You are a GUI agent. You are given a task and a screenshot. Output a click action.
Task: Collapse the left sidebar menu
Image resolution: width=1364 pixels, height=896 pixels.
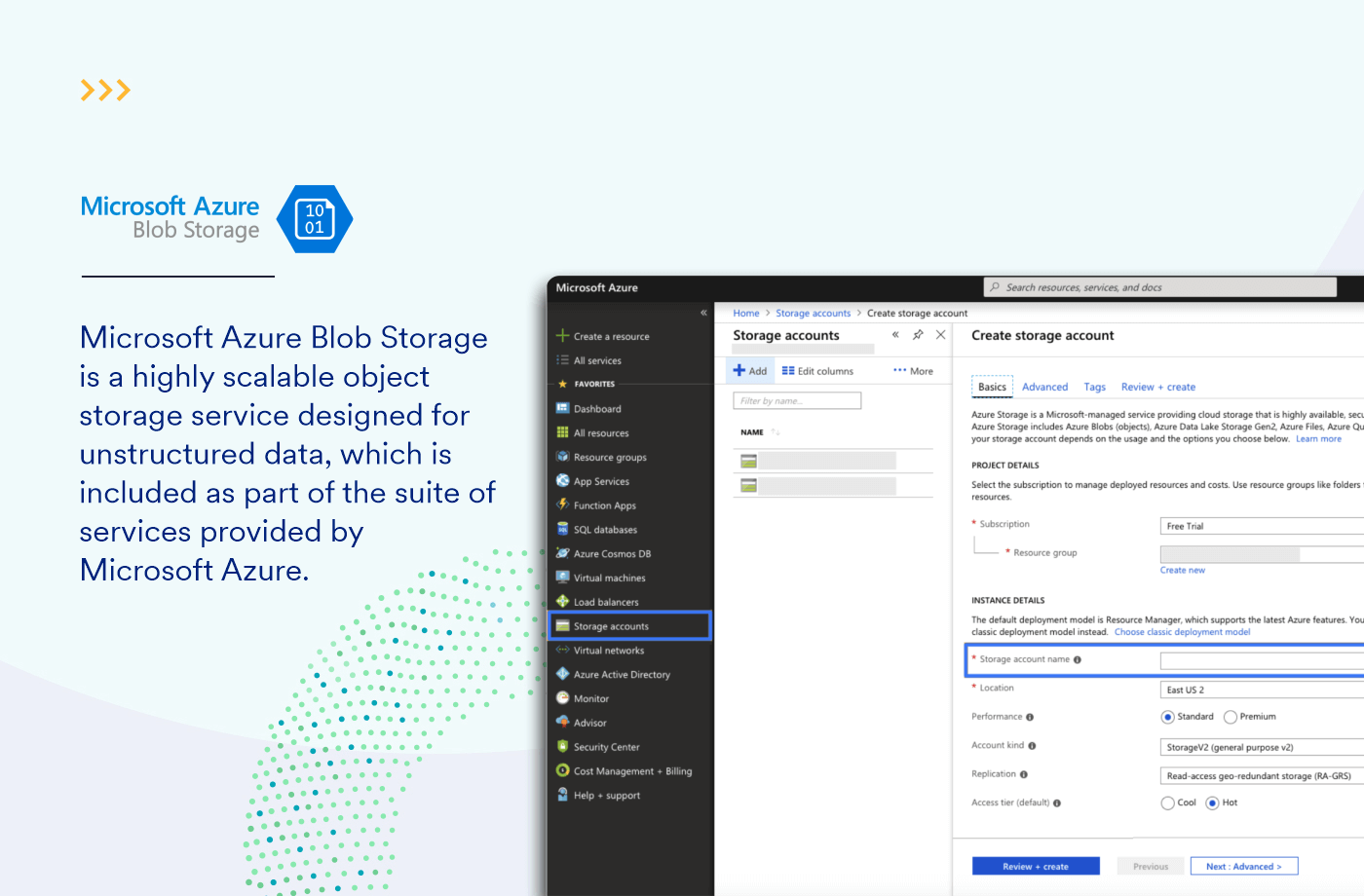[703, 313]
